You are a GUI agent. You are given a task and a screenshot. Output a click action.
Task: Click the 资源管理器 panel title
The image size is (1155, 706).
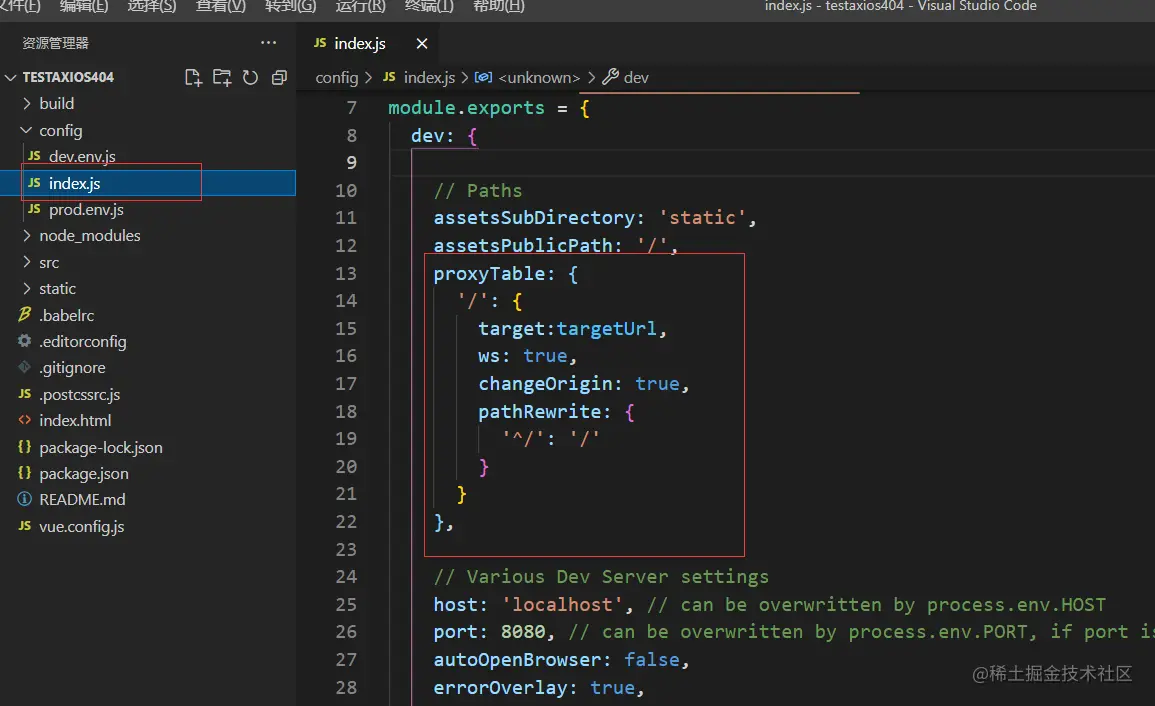point(55,43)
